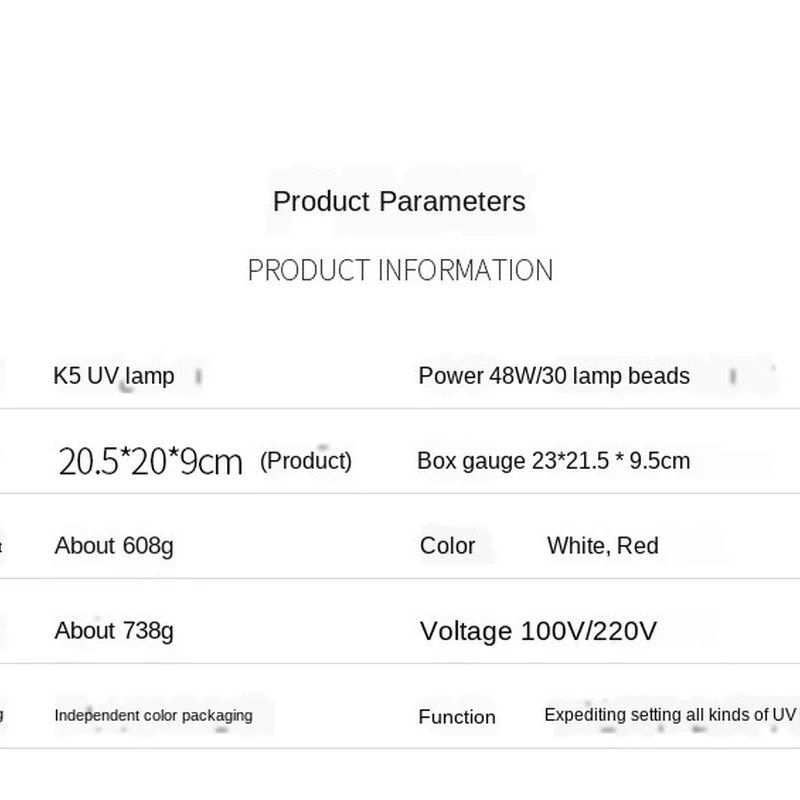Click the word "Expediting" in the function description
Viewport: 800px width, 800px height.
[x=586, y=715]
